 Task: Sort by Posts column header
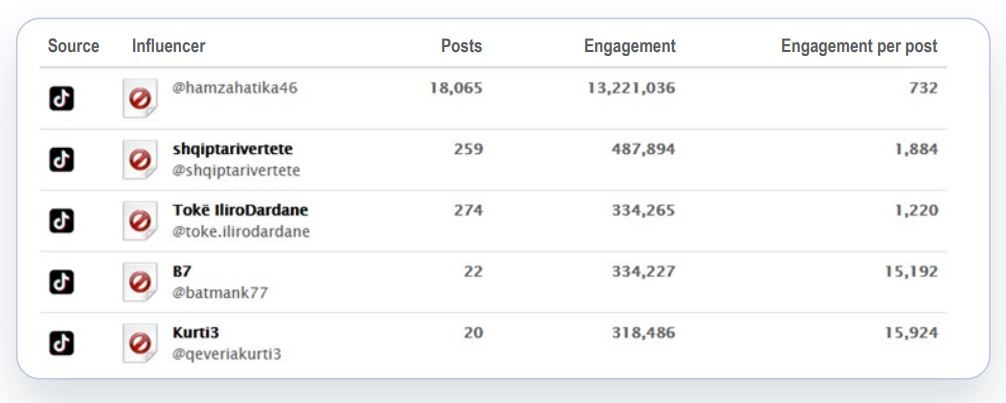click(461, 46)
